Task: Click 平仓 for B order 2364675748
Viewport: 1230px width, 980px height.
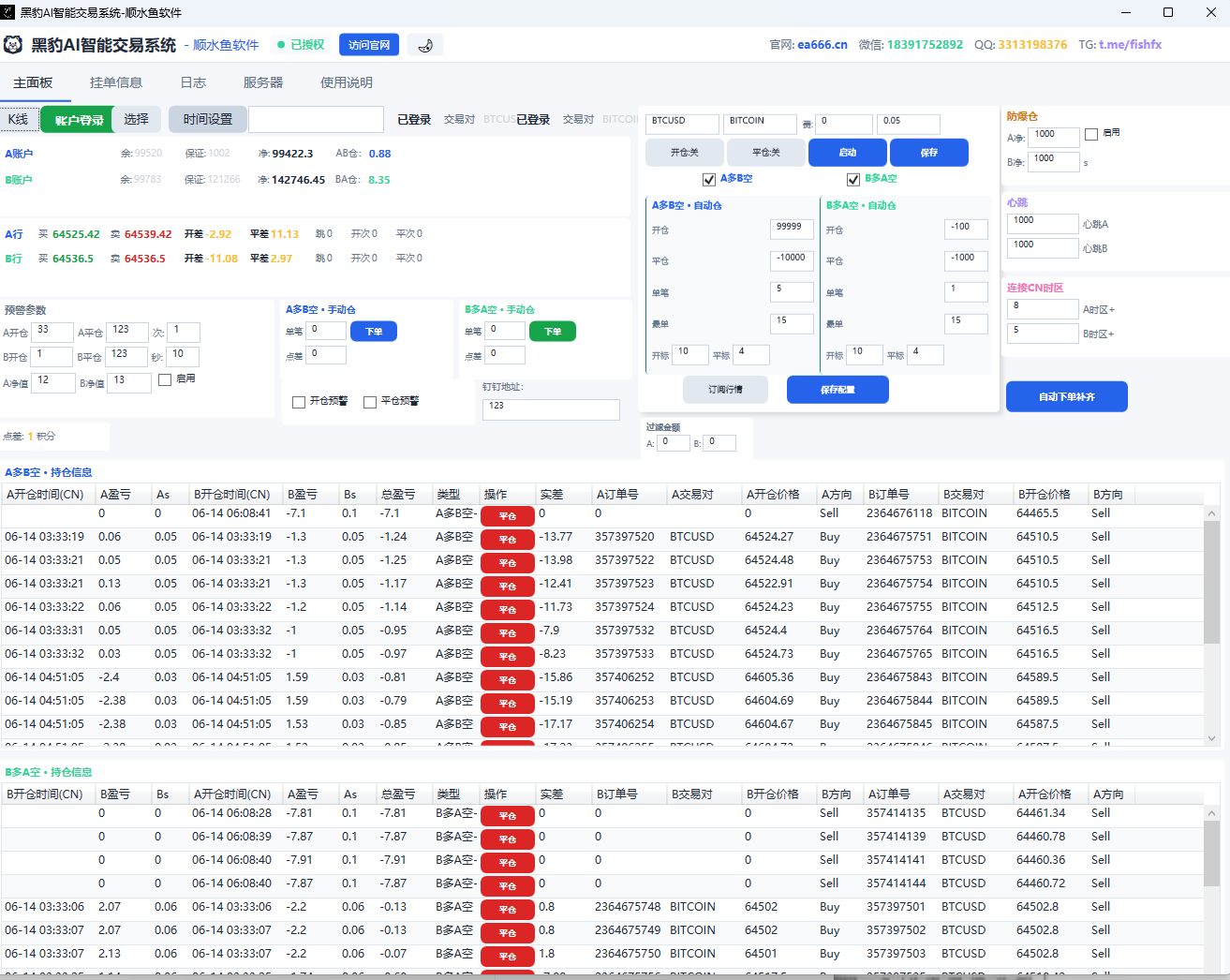Action: click(x=508, y=910)
